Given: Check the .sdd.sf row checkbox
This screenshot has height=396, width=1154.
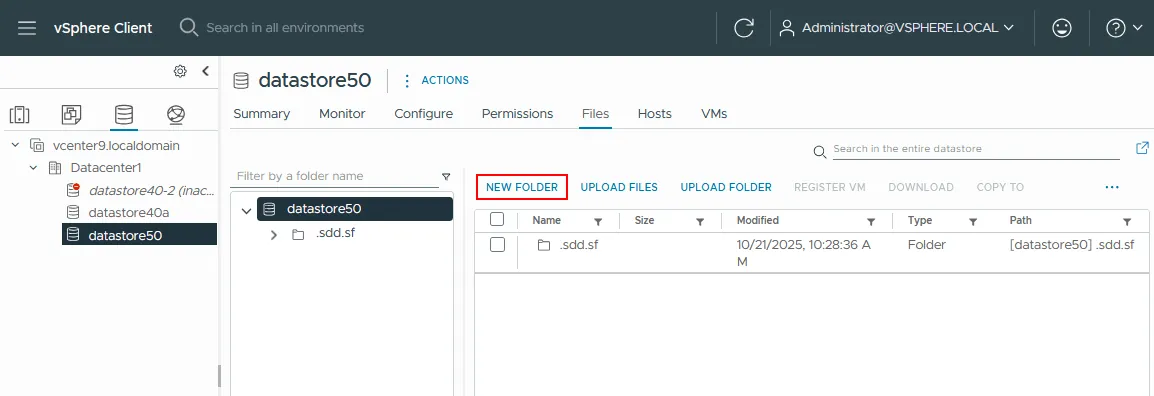Looking at the screenshot, I should click(x=497, y=245).
